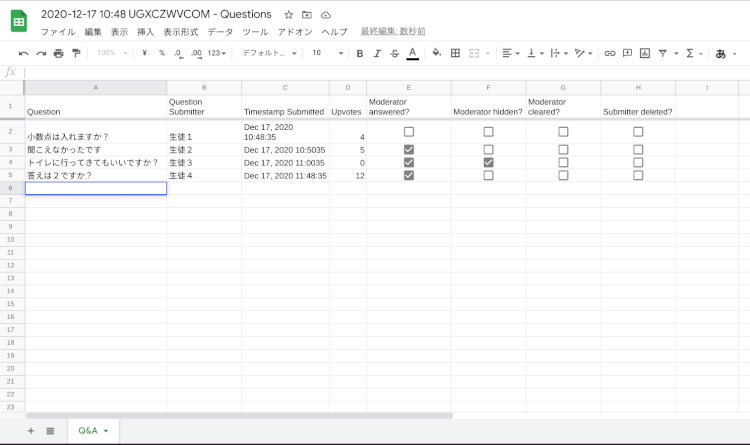Click the print icon in toolbar

(58, 53)
